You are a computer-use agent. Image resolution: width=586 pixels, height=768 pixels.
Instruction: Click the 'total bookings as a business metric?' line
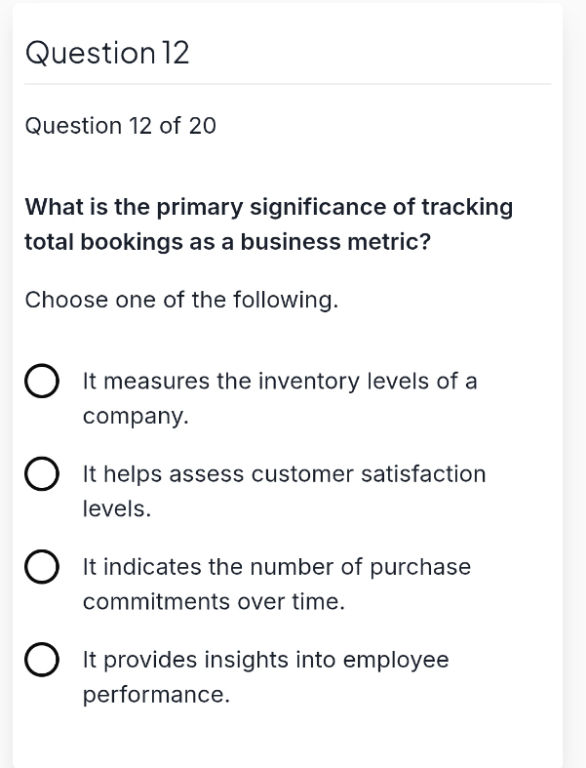(228, 242)
